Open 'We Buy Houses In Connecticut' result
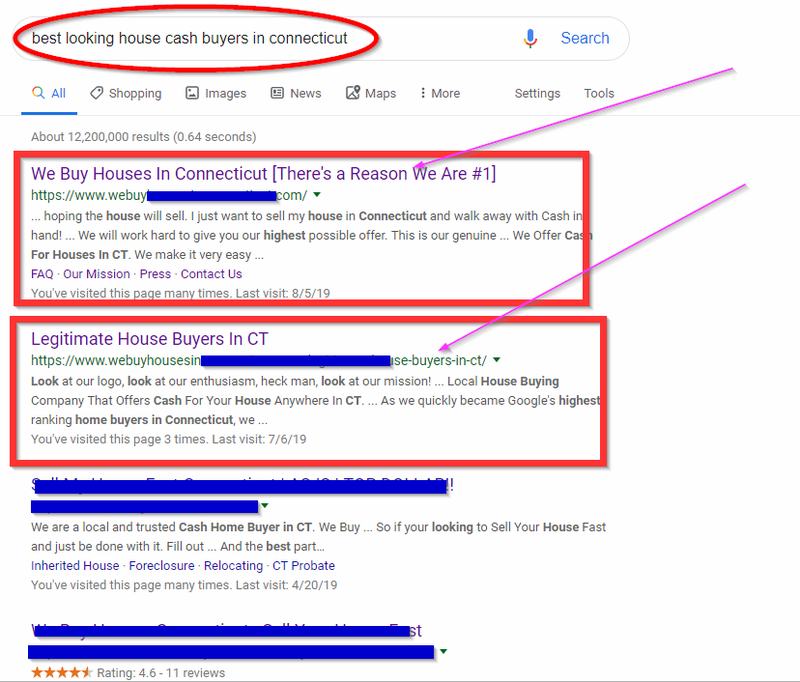 coord(263,174)
